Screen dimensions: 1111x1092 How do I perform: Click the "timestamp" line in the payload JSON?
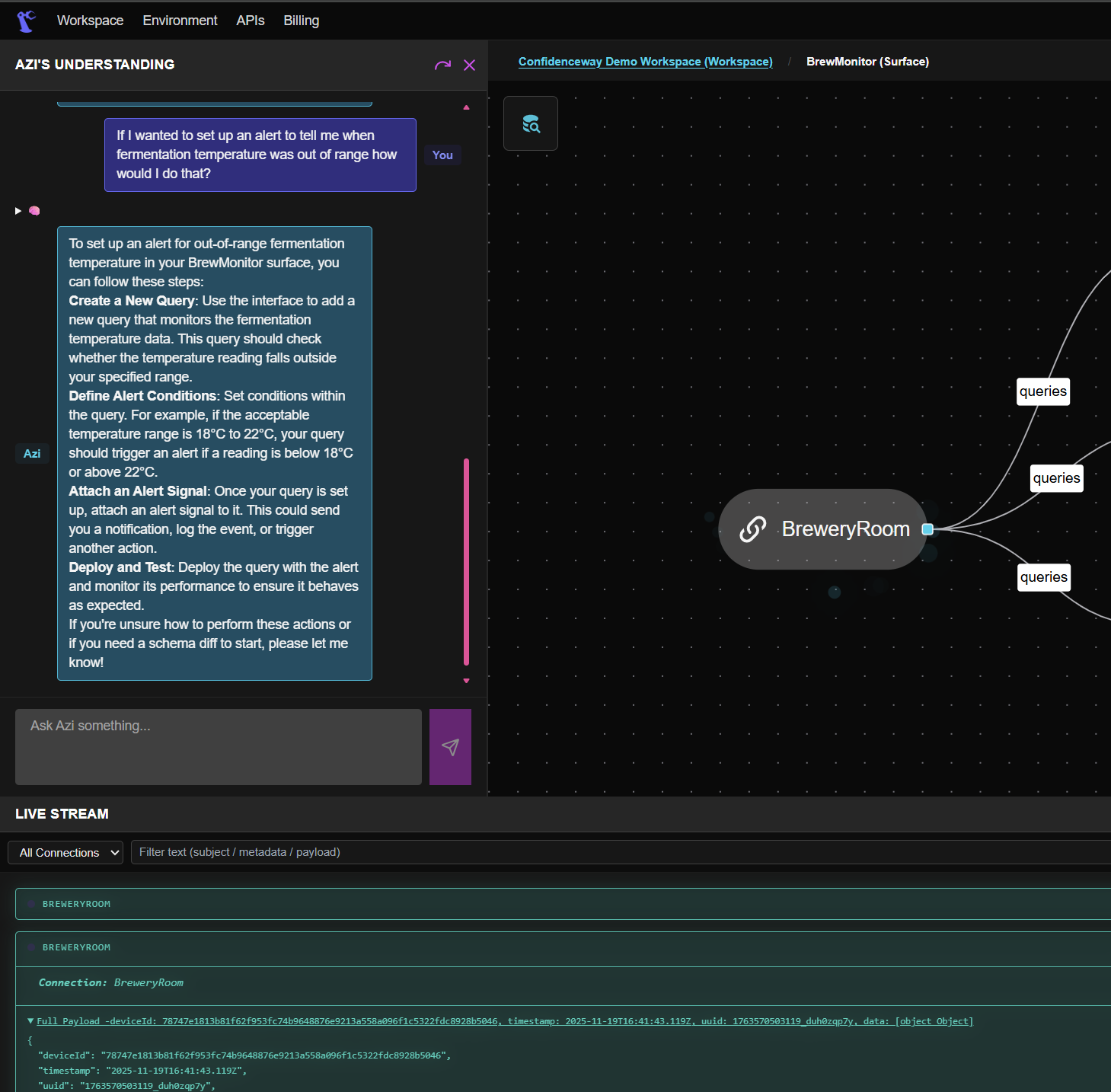[142, 1071]
